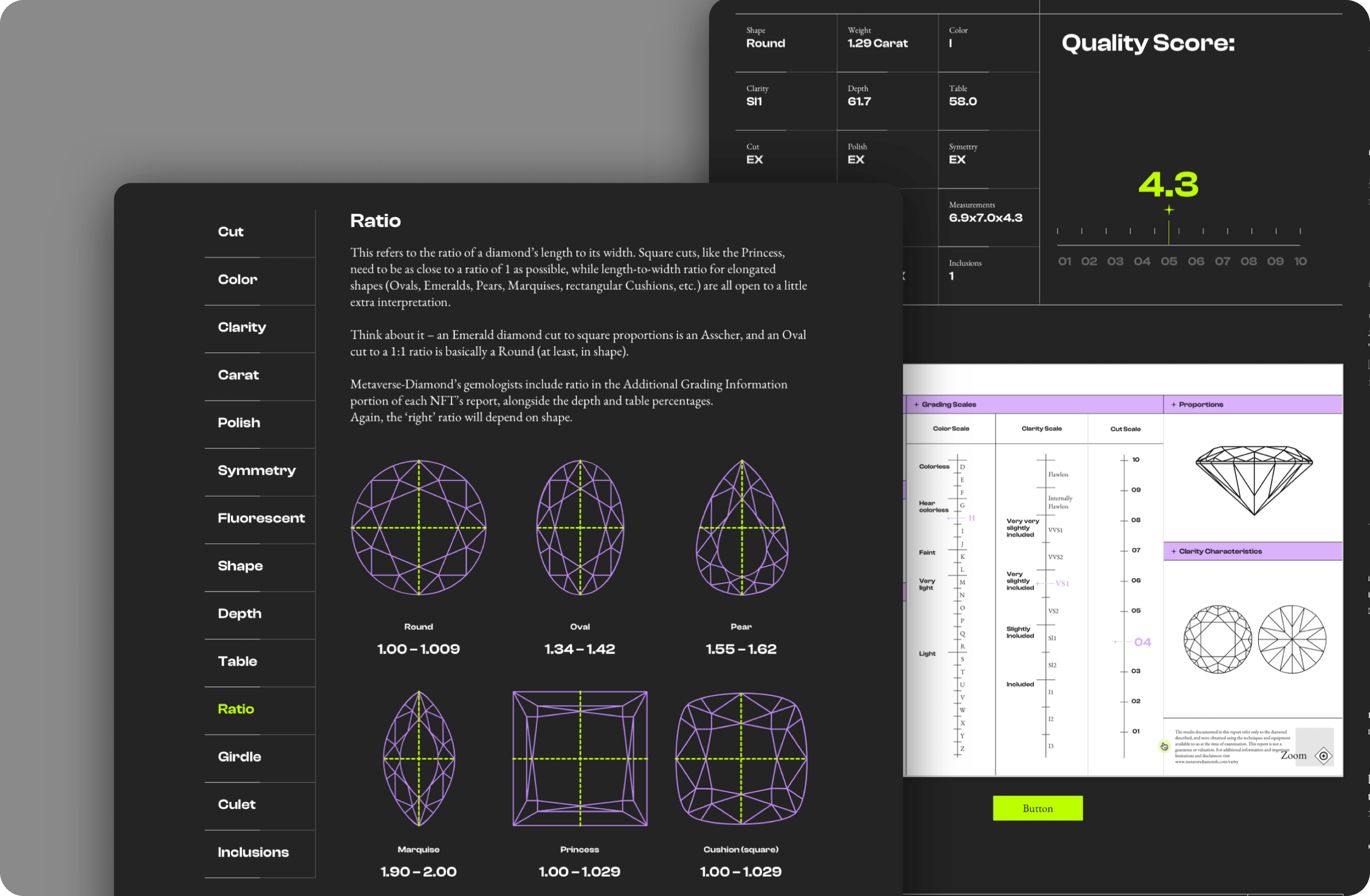Expand the Proportions section header
Viewport: 1370px width, 896px height.
coord(1200,405)
